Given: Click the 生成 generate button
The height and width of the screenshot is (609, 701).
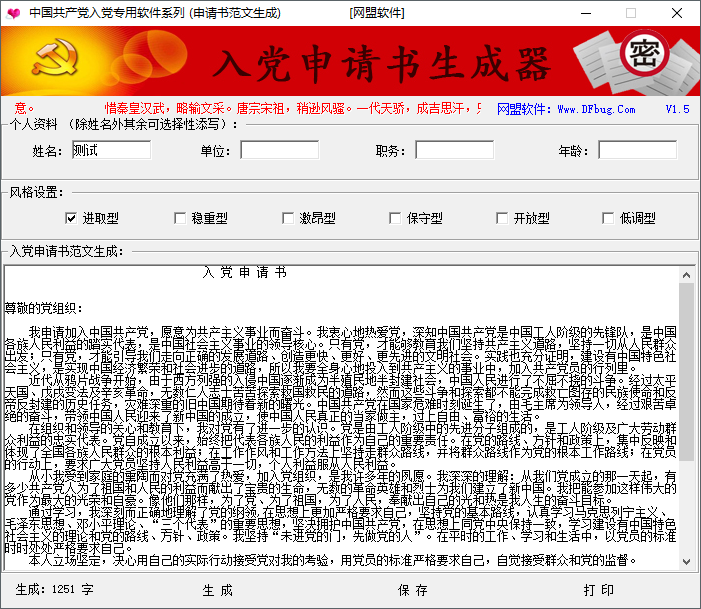Looking at the screenshot, I should (x=218, y=591).
